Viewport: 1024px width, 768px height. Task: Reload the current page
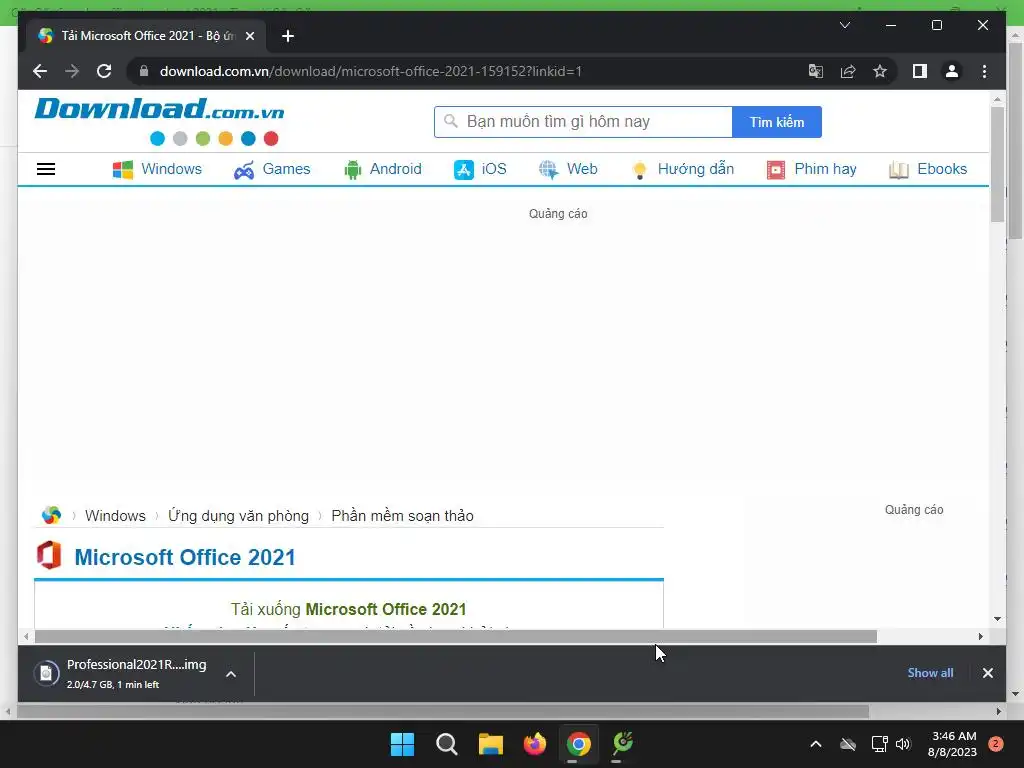coord(104,71)
